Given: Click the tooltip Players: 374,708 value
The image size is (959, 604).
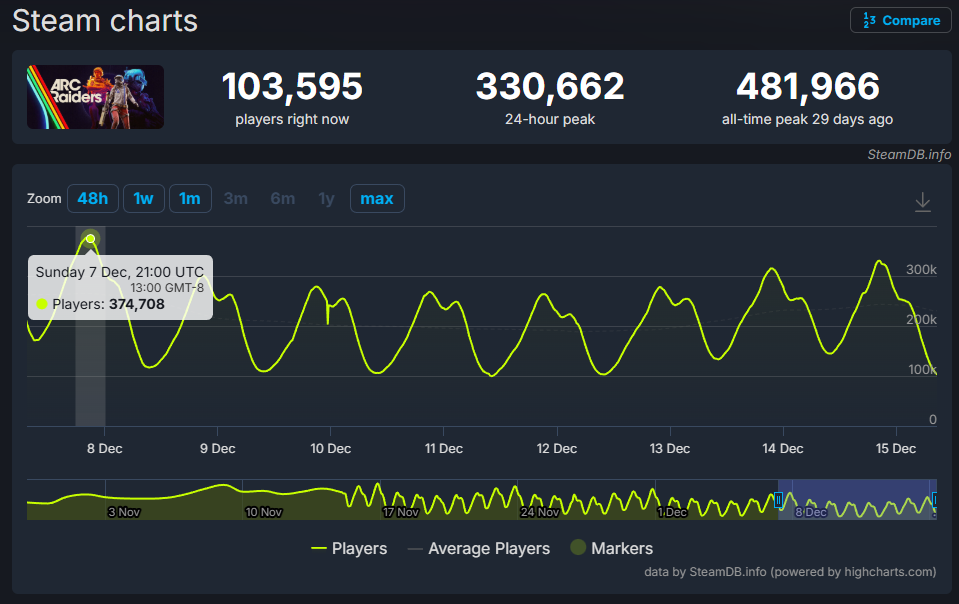Looking at the screenshot, I should coord(108,304).
